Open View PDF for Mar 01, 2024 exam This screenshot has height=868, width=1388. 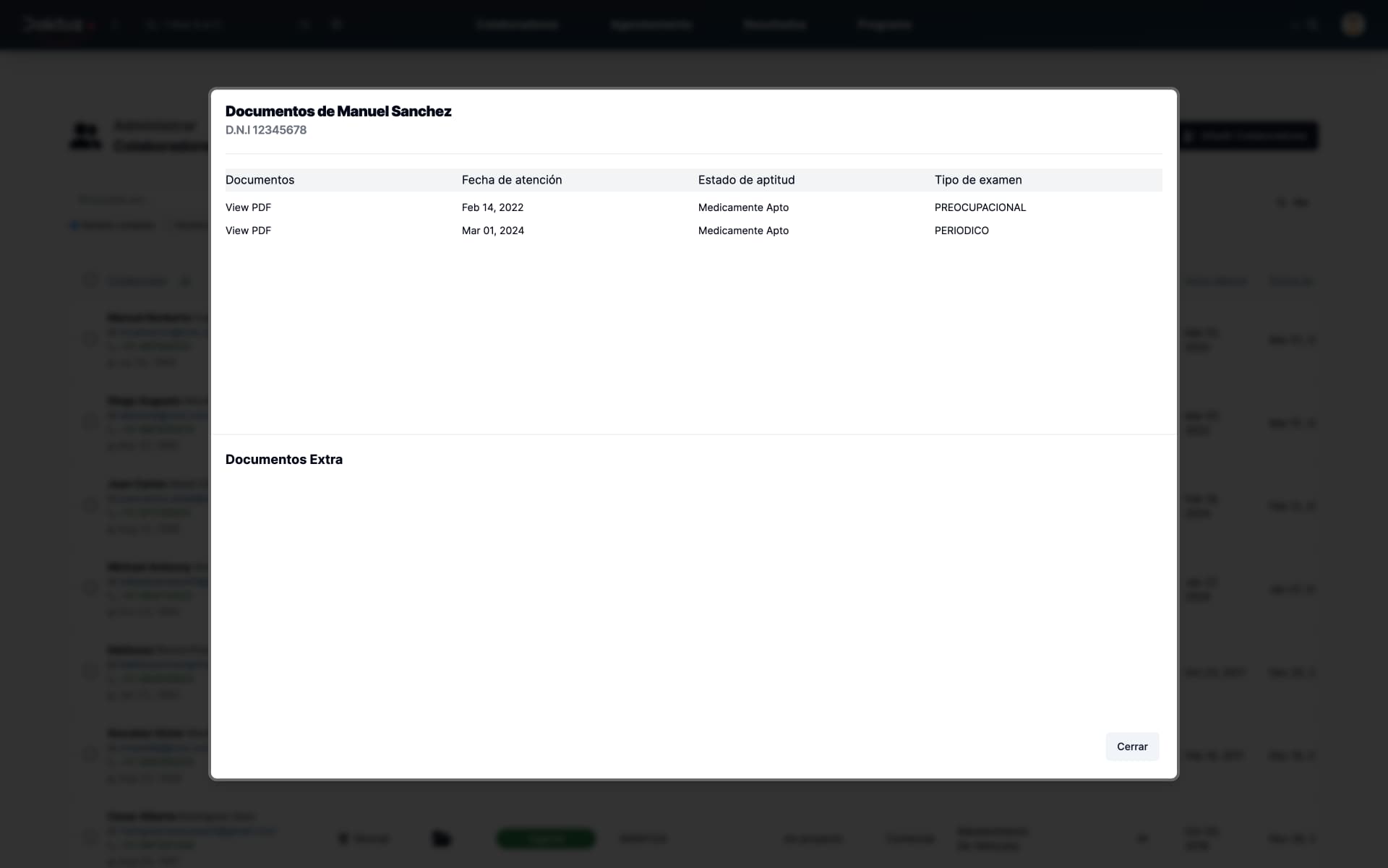(x=248, y=231)
